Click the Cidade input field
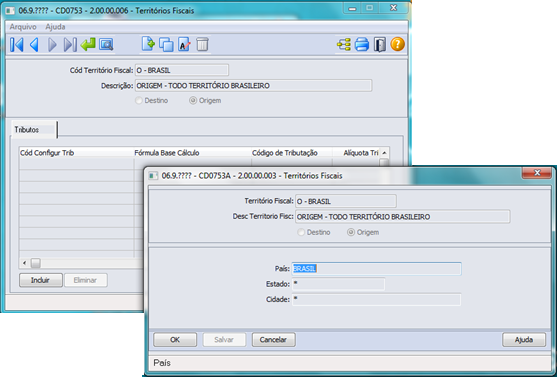This screenshot has width=557, height=377. coord(377,300)
